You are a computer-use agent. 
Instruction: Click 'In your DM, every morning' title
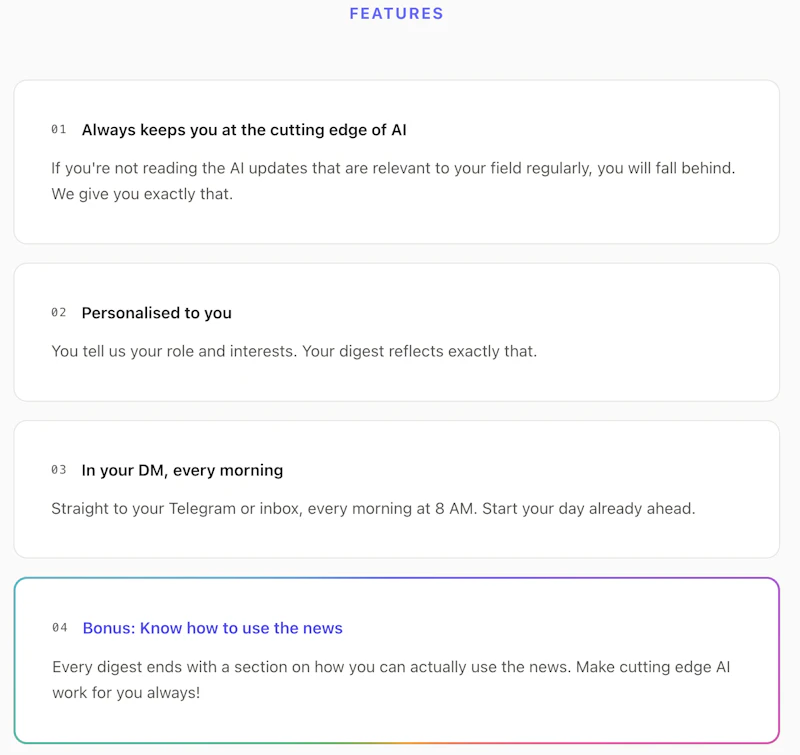(x=182, y=470)
